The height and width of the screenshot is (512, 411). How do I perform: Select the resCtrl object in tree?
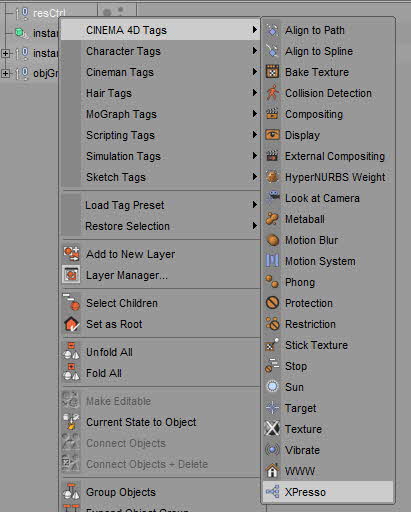(49, 13)
